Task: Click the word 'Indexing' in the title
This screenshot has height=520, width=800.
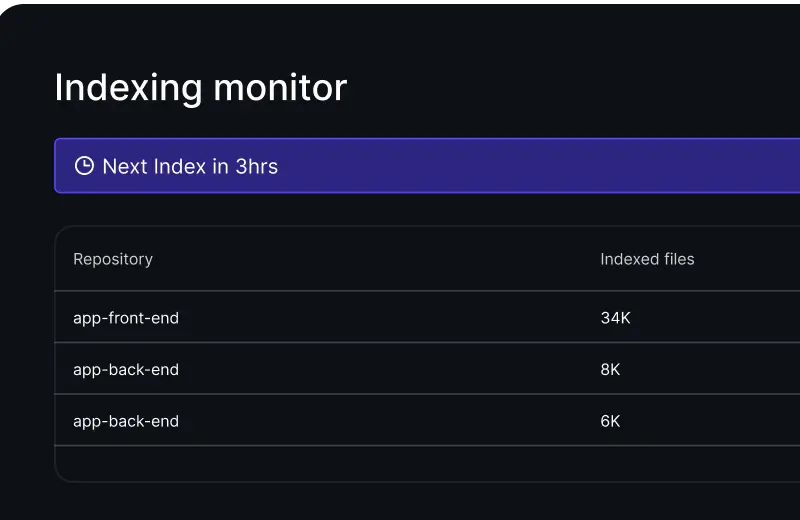Action: [x=124, y=88]
